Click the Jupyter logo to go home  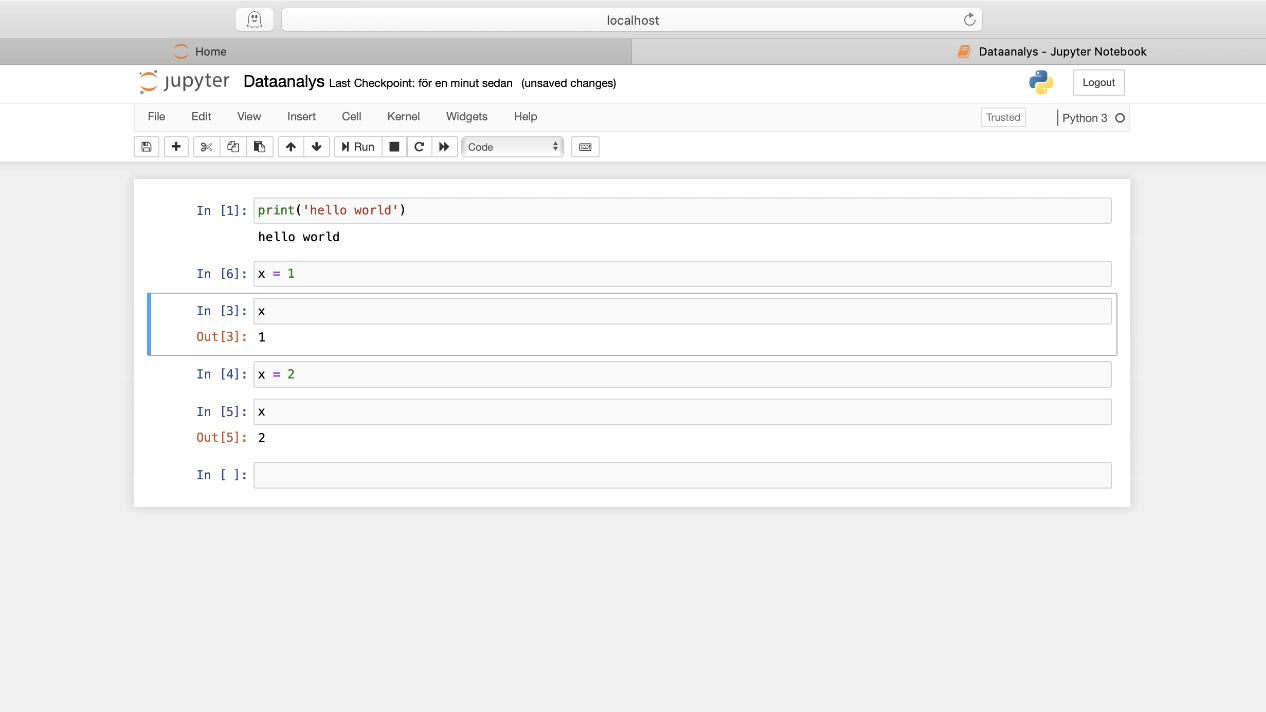(x=184, y=82)
